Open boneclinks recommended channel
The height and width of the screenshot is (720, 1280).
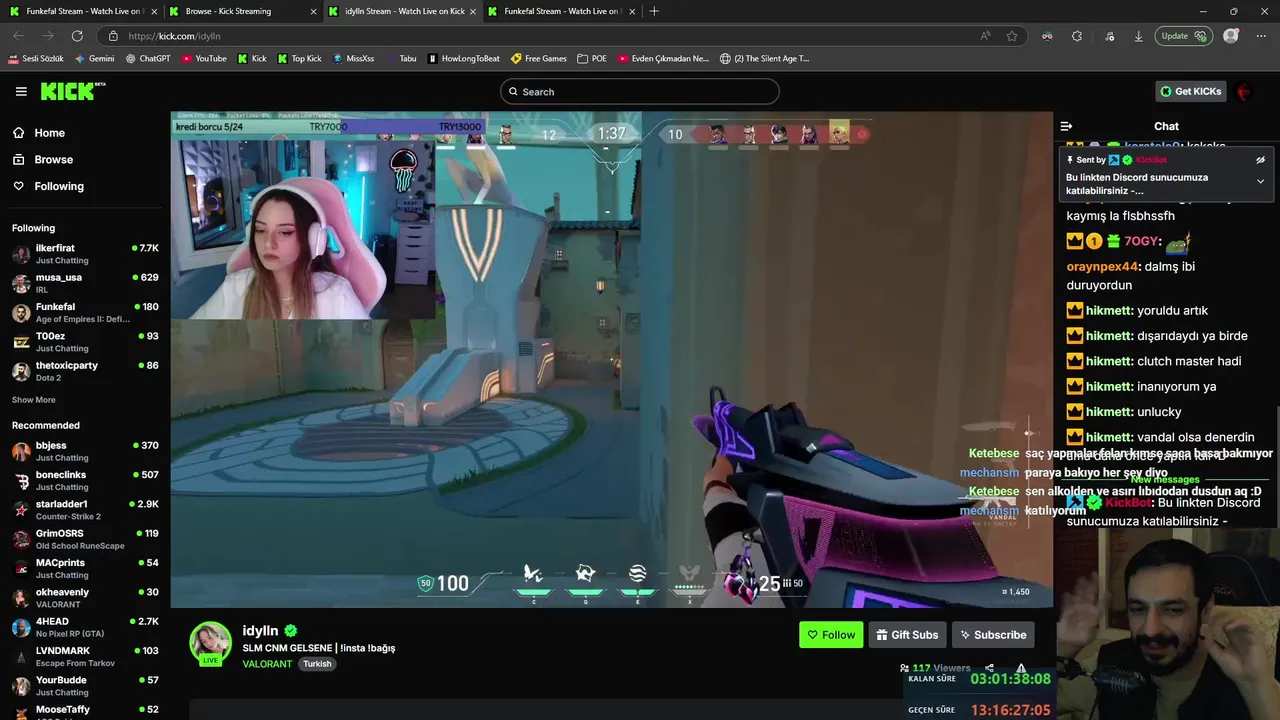pyautogui.click(x=85, y=480)
